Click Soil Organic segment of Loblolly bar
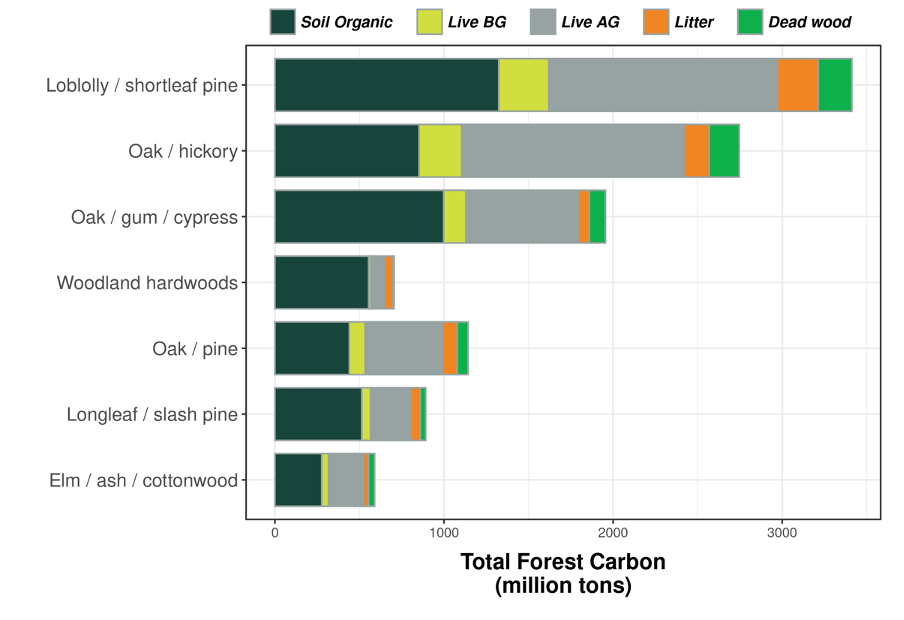904x620 pixels. click(x=386, y=85)
